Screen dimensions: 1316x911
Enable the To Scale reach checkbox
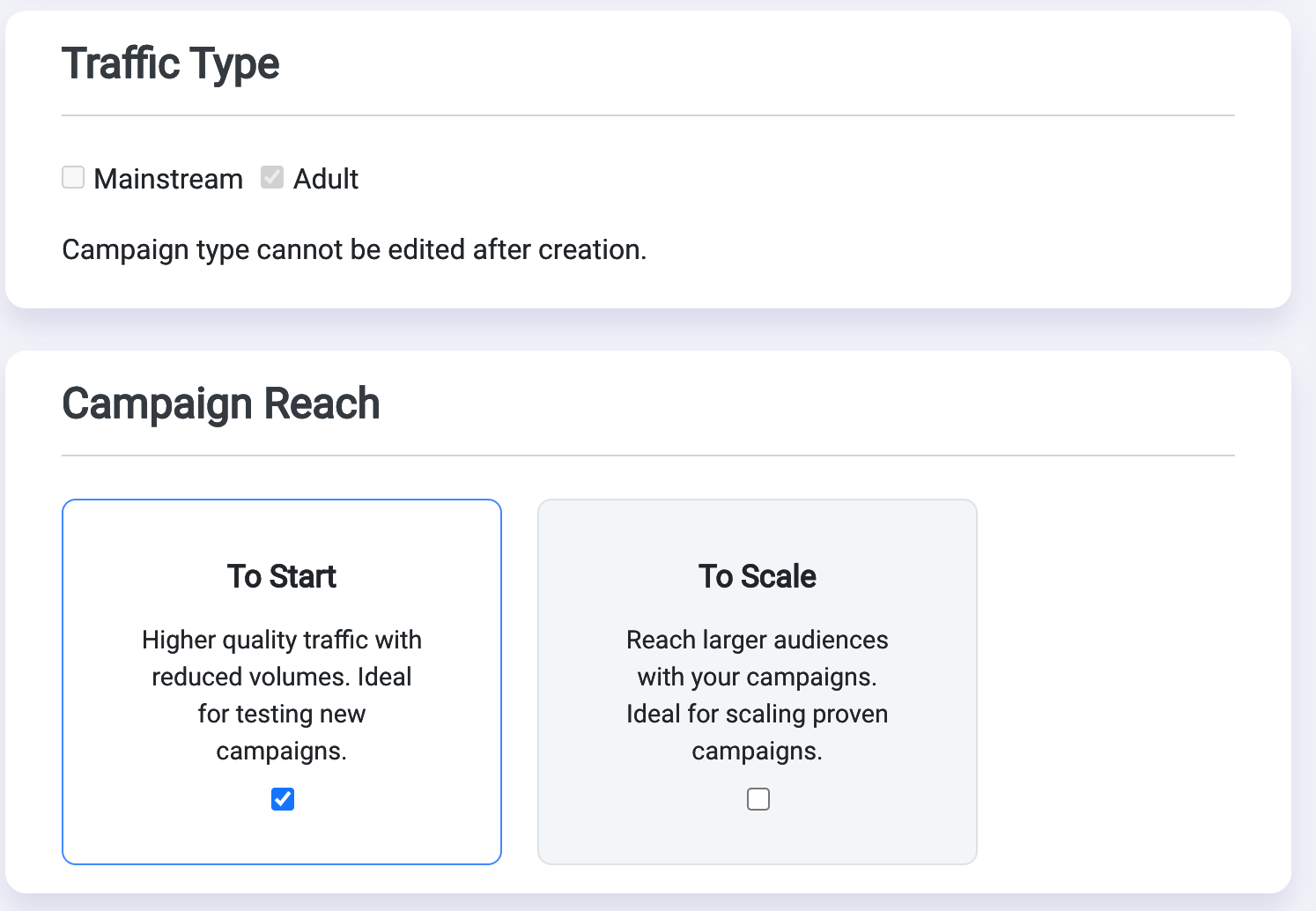coord(758,799)
